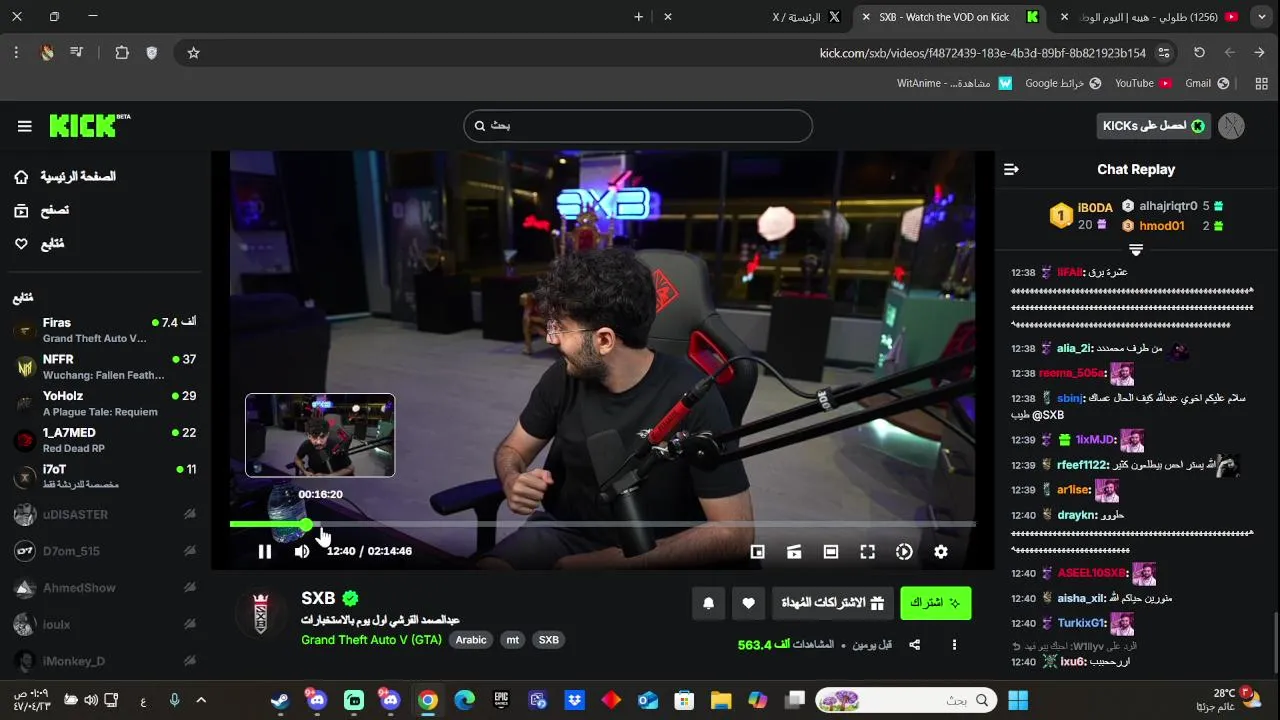Go to Browse in sidebar
Viewport: 1280px width, 720px height.
pyautogui.click(x=42, y=211)
